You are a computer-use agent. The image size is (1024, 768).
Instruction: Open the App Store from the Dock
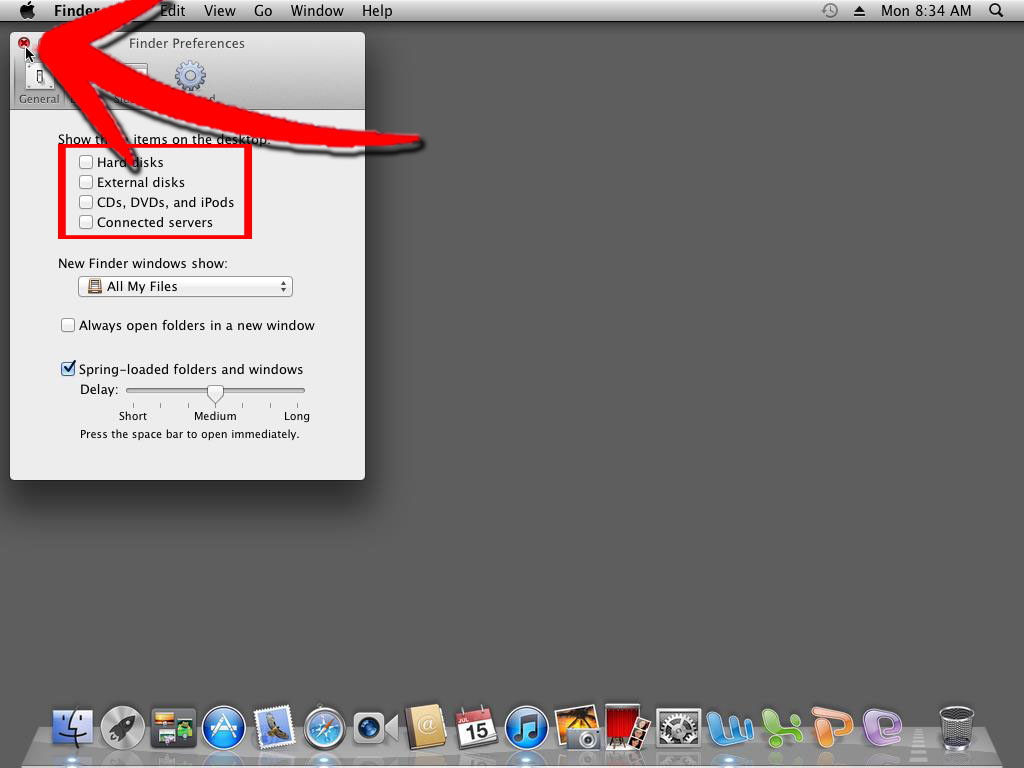click(223, 727)
